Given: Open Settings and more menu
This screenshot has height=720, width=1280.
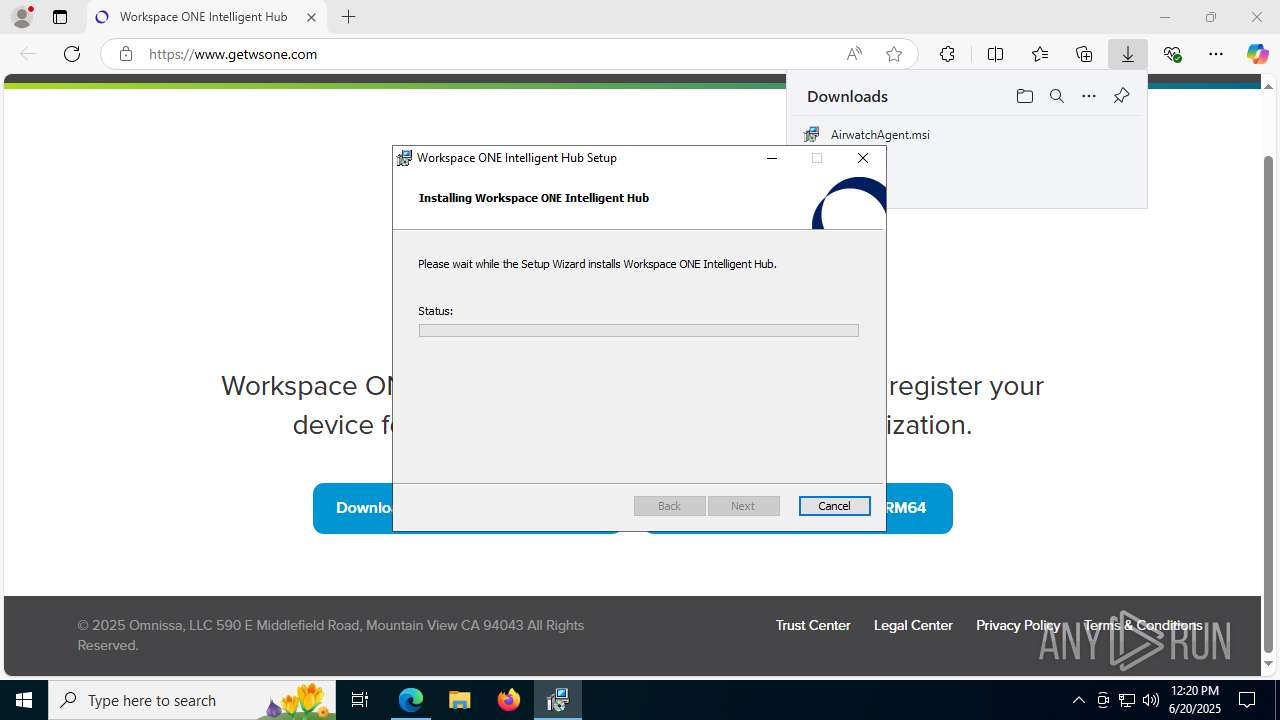Looking at the screenshot, I should [x=1216, y=54].
